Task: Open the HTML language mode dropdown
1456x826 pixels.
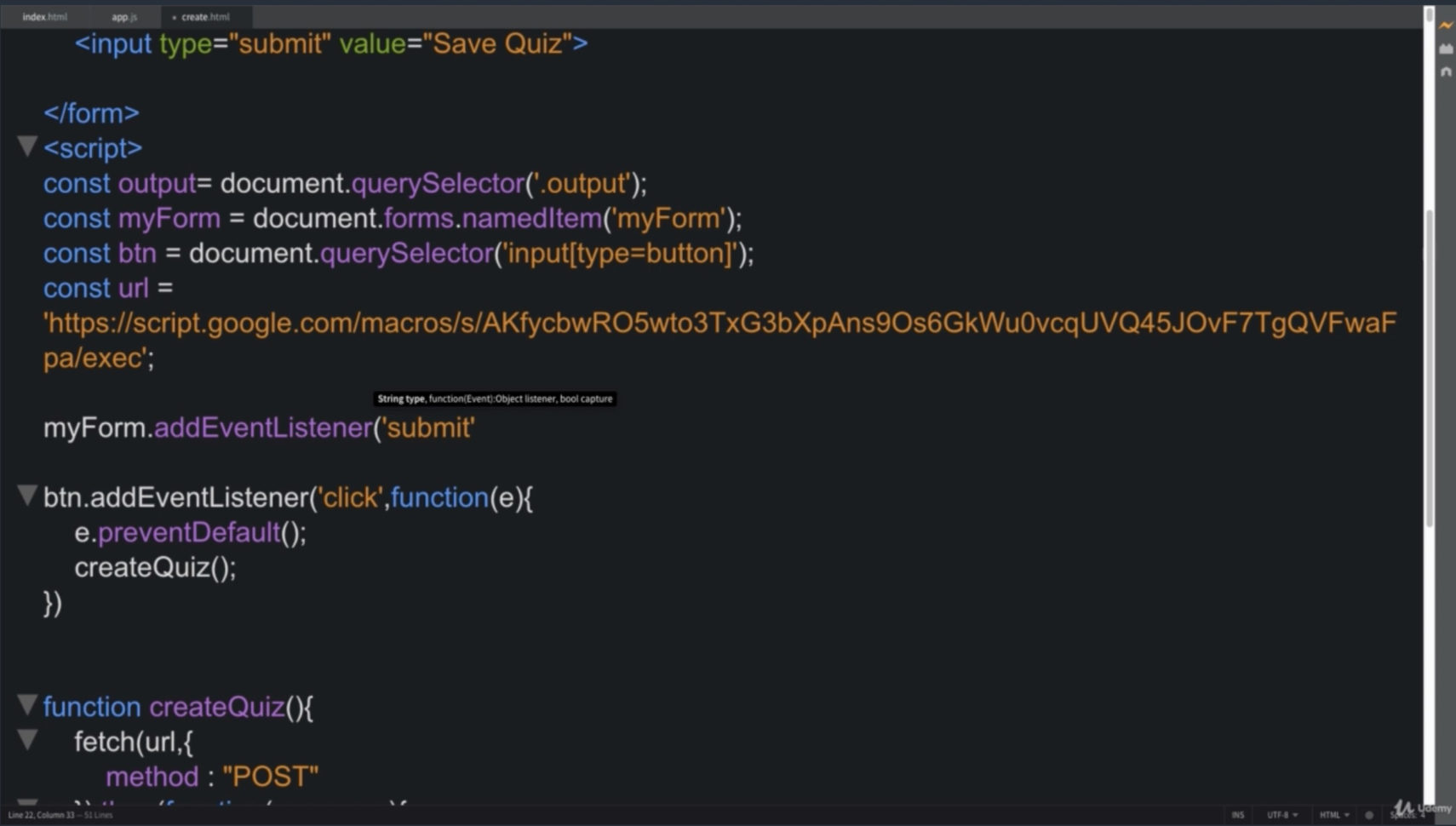Action: point(1333,814)
